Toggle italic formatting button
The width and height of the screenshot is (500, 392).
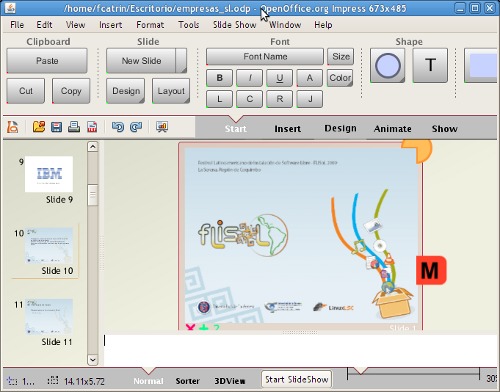[250, 78]
